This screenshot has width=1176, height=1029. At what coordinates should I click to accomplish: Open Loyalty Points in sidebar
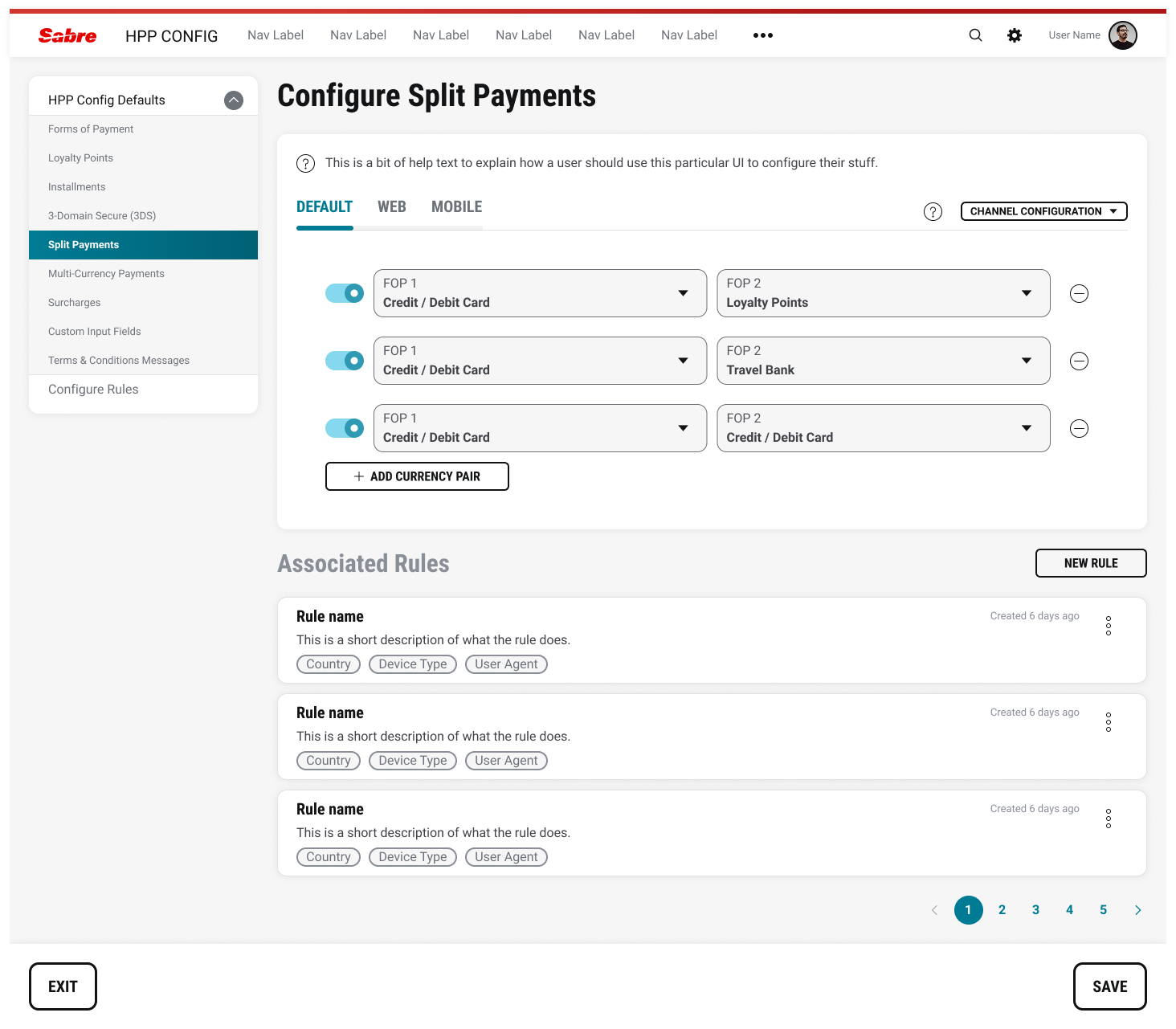[143, 158]
